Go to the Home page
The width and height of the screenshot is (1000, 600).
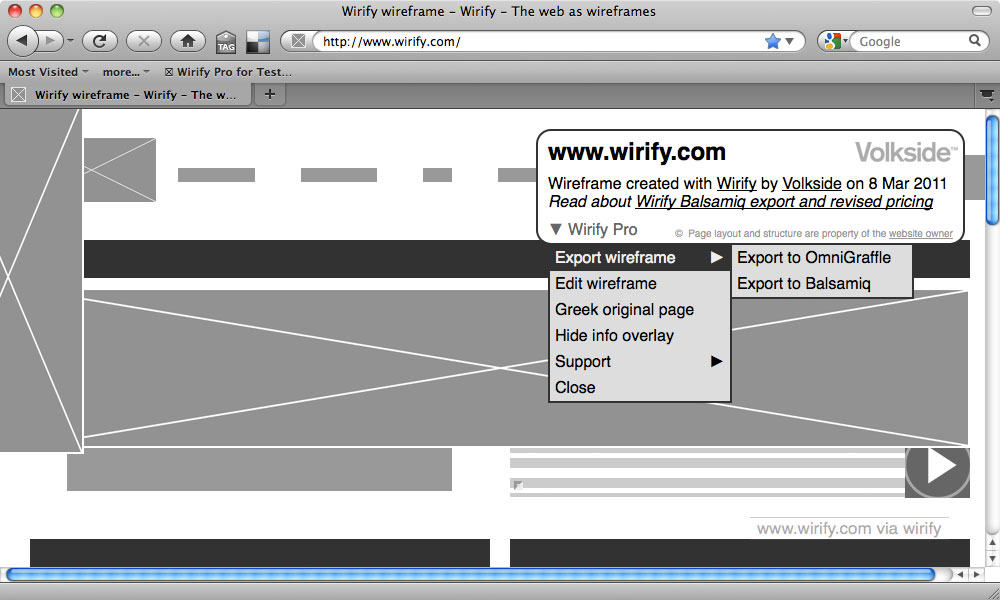pyautogui.click(x=188, y=41)
